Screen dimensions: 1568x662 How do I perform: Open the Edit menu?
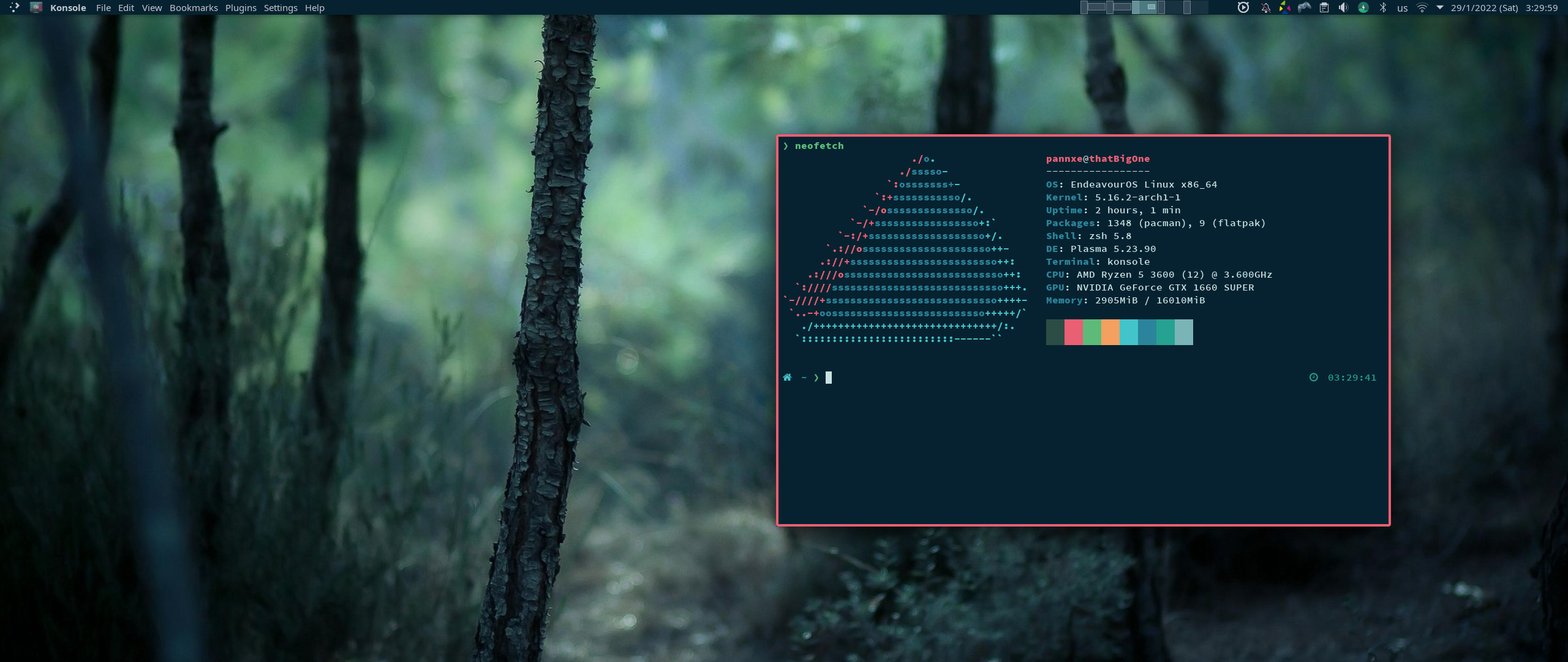click(126, 8)
